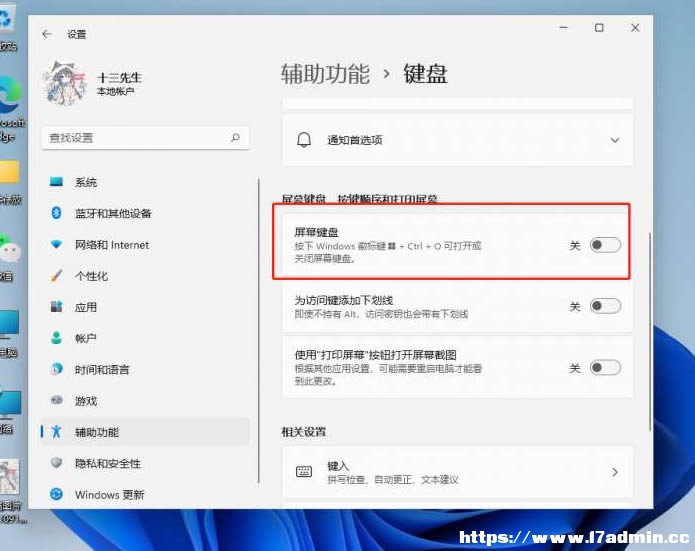This screenshot has width=695, height=551.
Task: Click the 相关设置 section heading
Action: click(x=304, y=431)
